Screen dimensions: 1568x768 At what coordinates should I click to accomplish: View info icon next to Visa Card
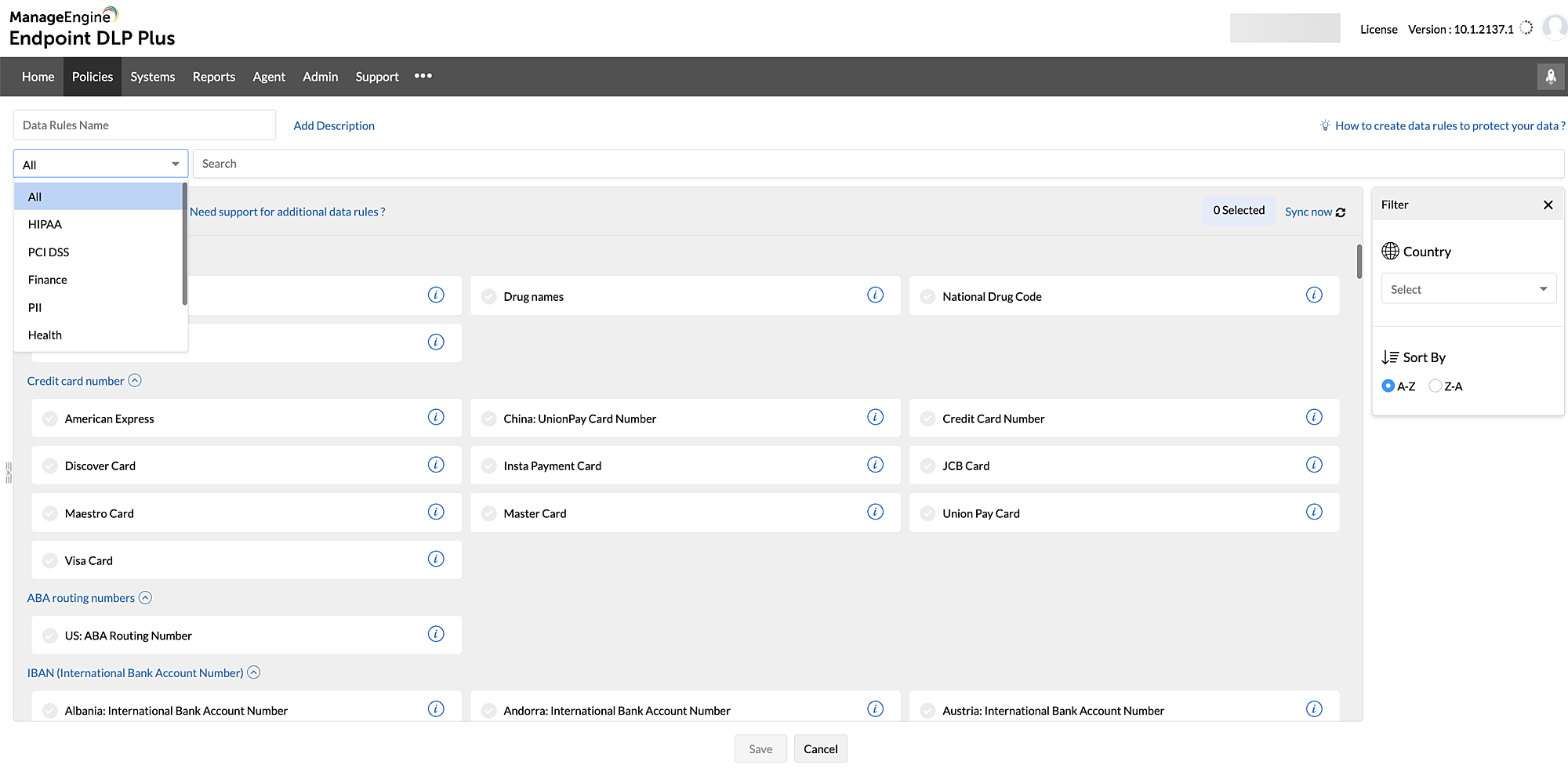tap(436, 559)
